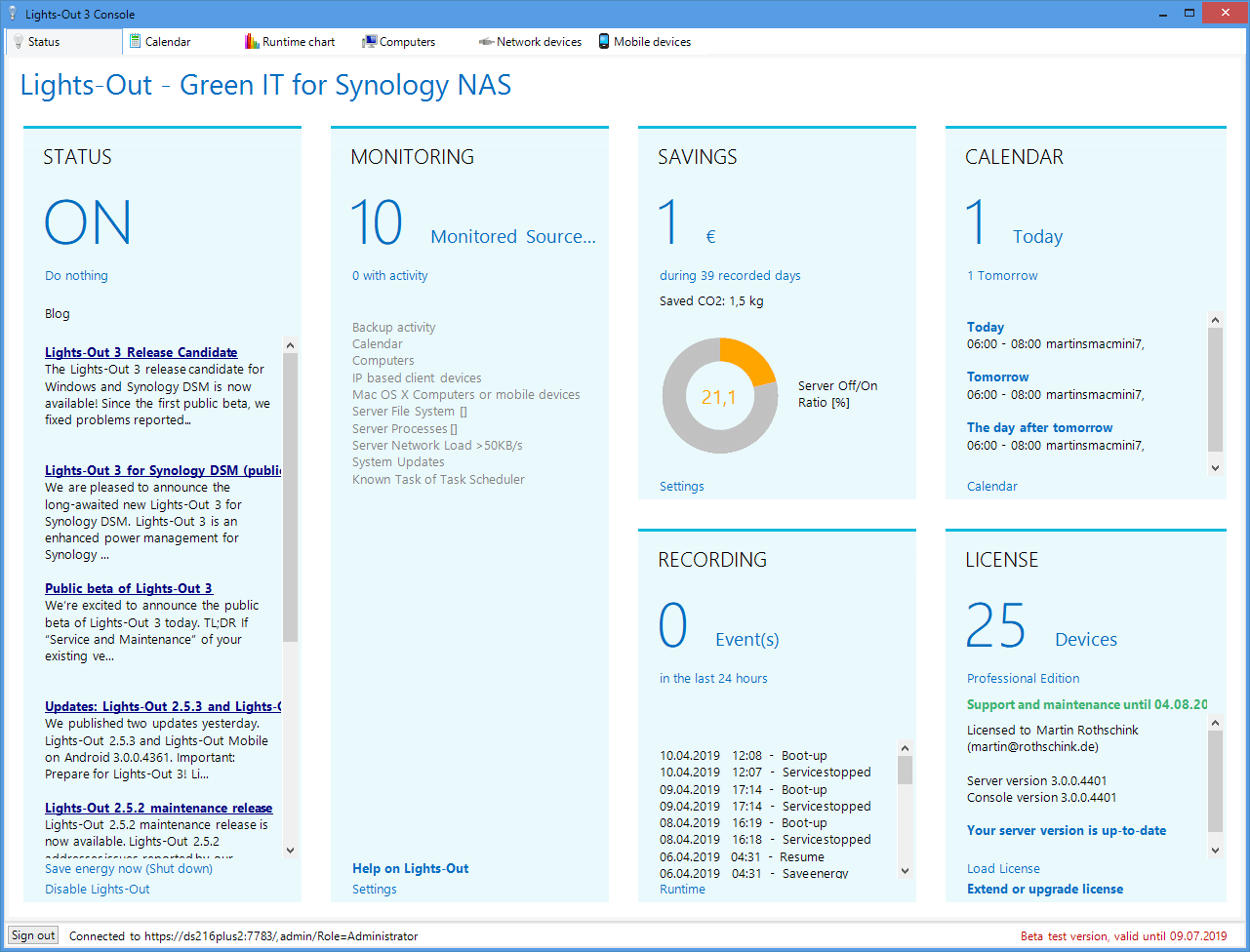This screenshot has width=1250, height=952.
Task: Click the recording list scroll-up arrow
Action: point(905,748)
